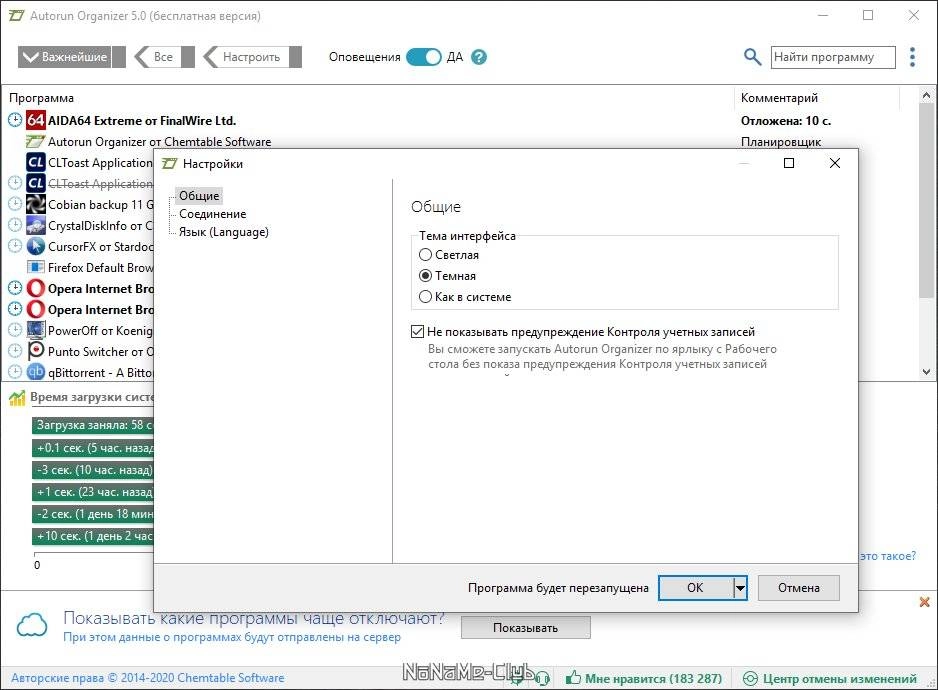938x690 pixels.
Task: Click the CrystalDiskInfo program icon
Action: 35,226
